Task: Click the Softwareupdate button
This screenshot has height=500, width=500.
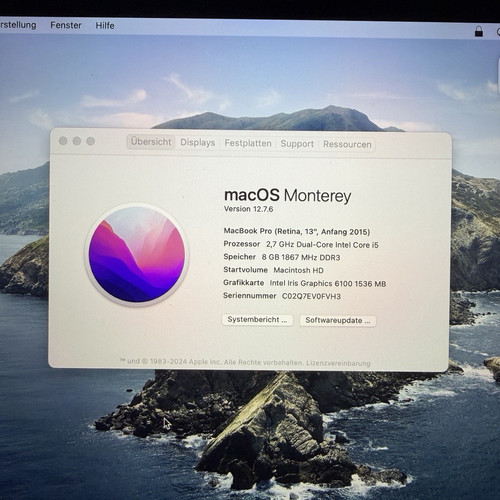Action: point(338,321)
